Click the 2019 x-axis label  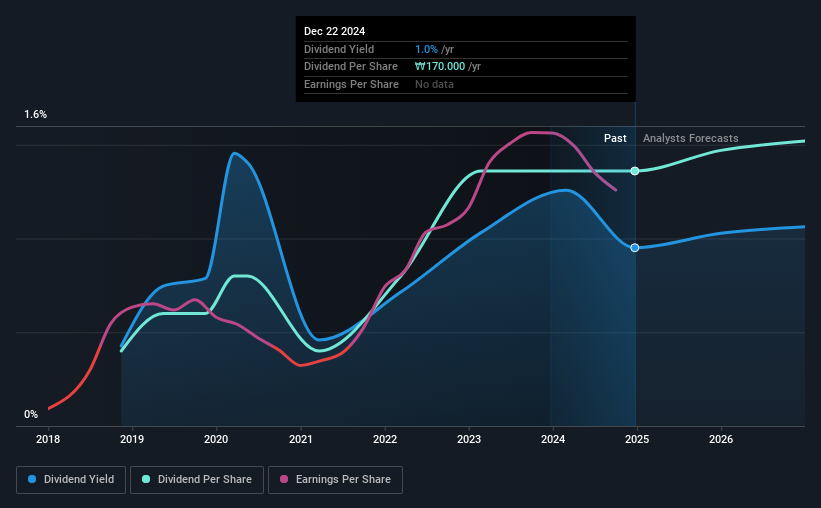(132, 439)
